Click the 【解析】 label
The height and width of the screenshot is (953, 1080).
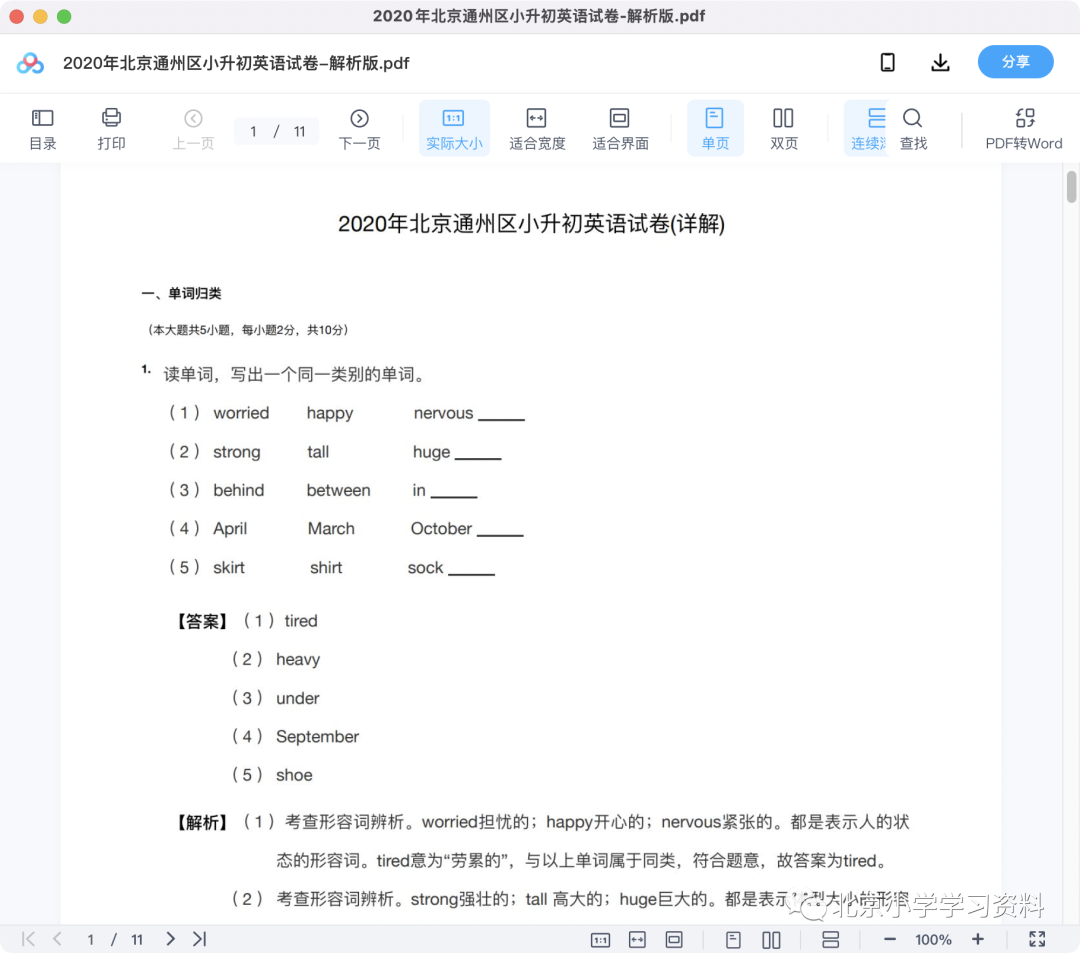point(202,822)
